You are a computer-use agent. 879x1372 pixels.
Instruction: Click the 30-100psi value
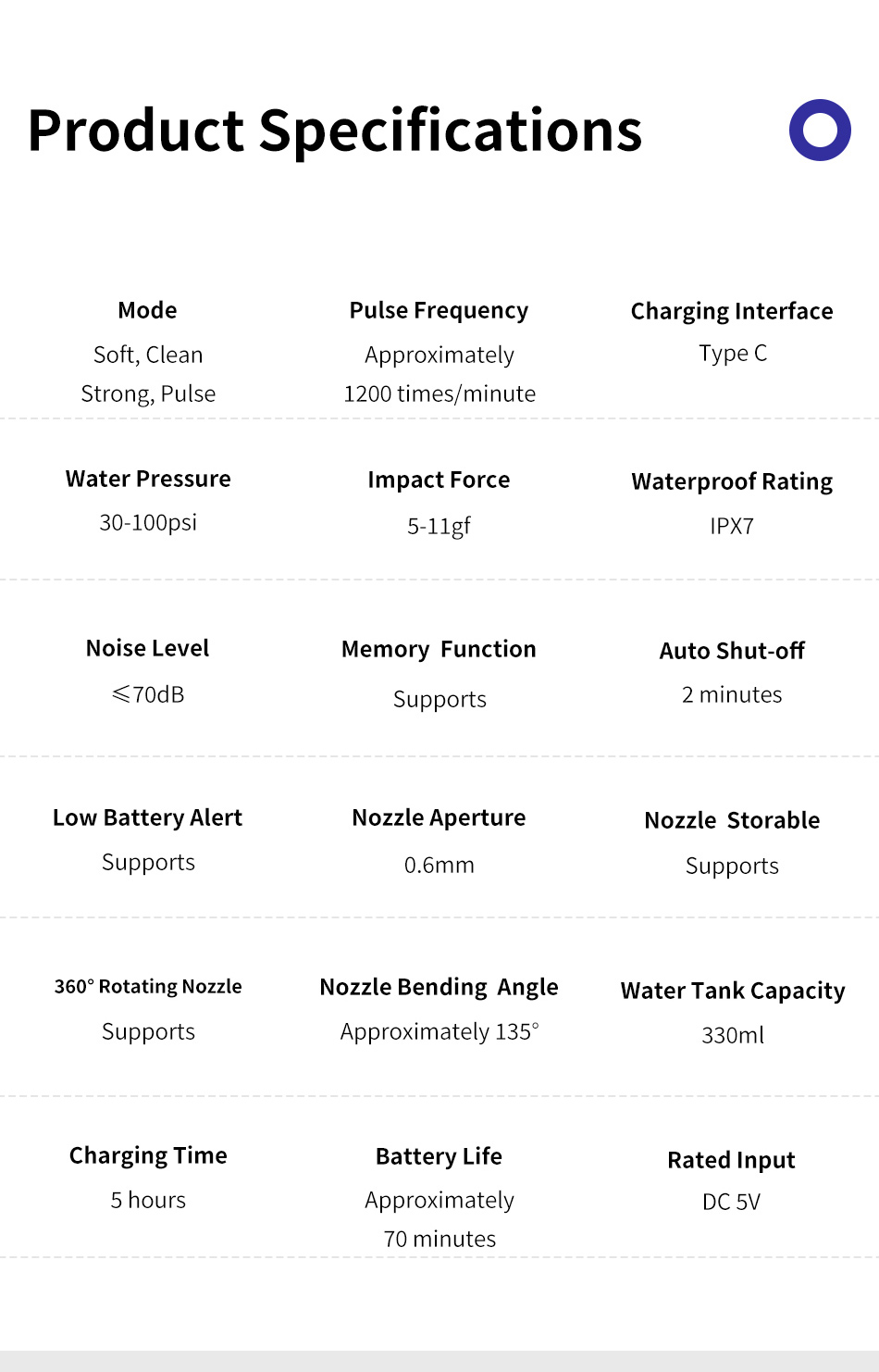[148, 522]
